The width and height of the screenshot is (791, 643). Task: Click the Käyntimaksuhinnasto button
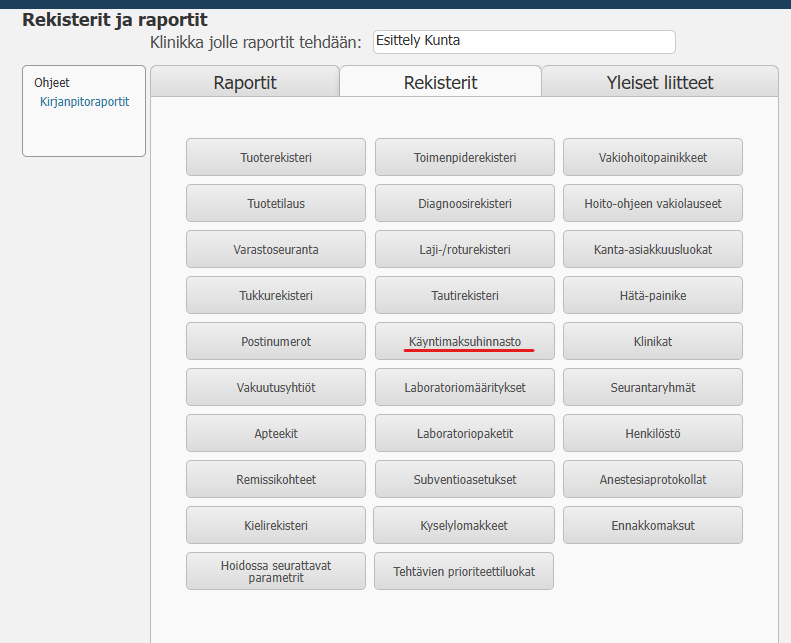click(464, 341)
